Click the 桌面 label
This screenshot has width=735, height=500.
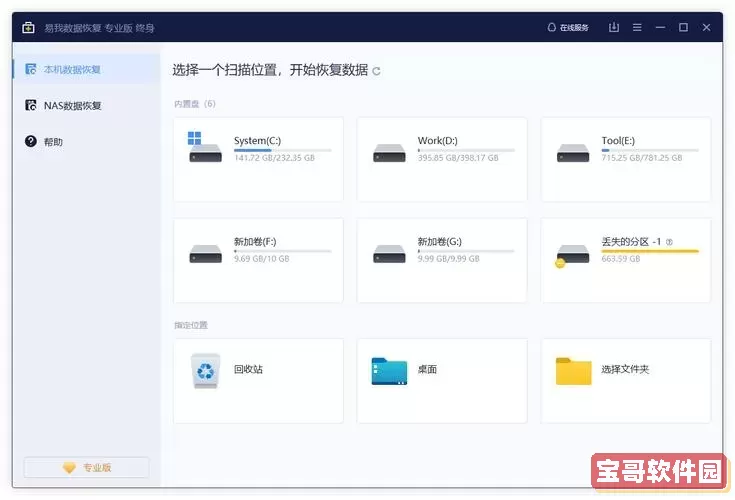(428, 369)
